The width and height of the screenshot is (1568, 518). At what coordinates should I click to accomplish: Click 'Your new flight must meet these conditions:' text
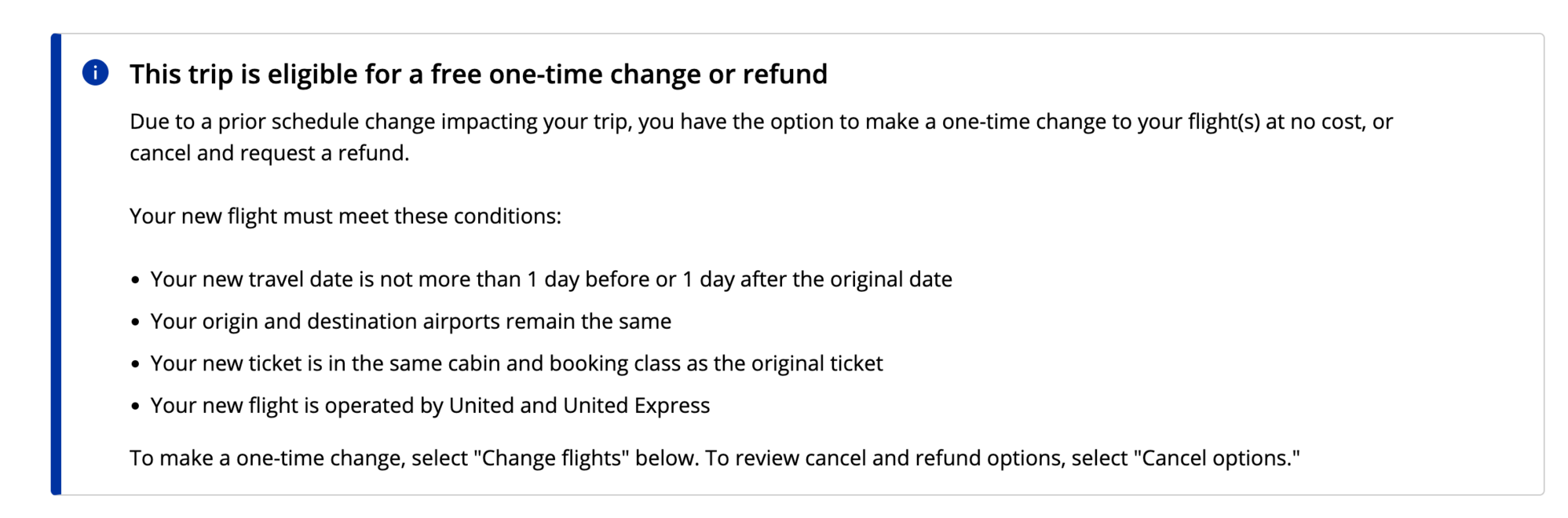[345, 216]
